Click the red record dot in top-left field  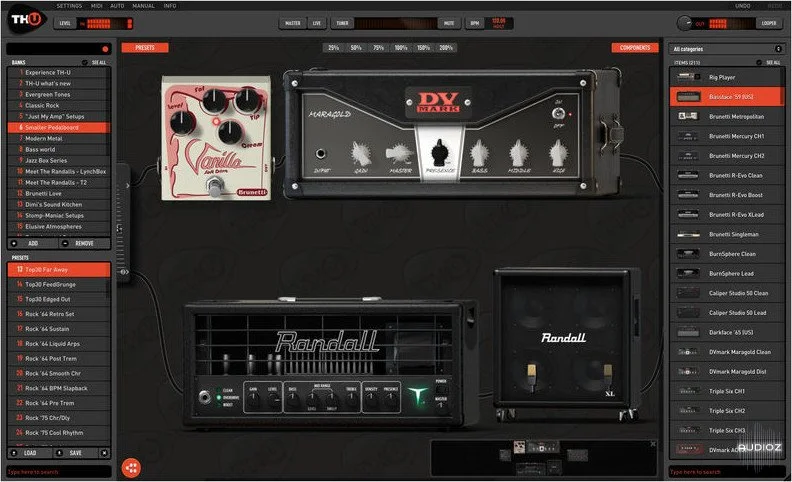click(105, 49)
